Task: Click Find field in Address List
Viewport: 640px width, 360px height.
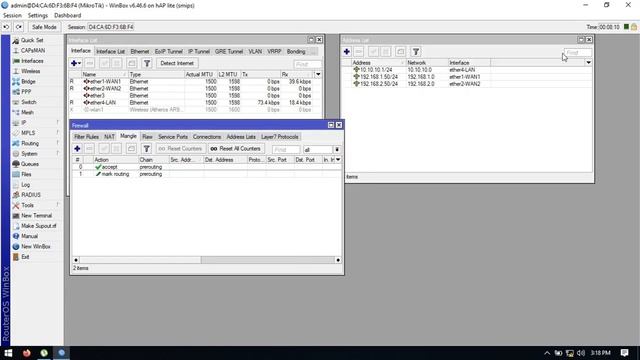Action: pos(578,53)
